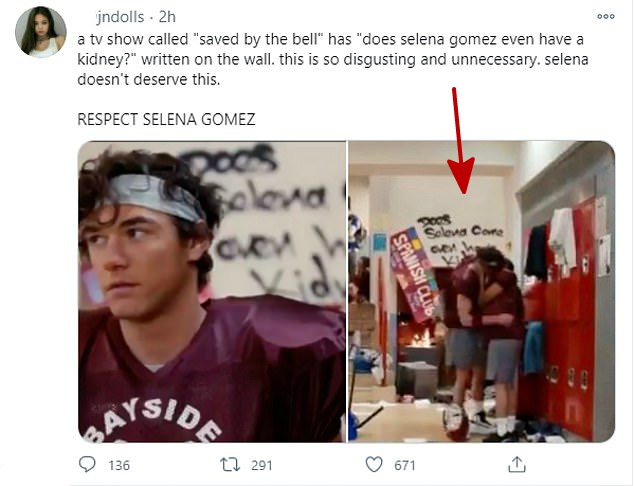Click the Spanish Club banner in photo
The image size is (634, 486).
tap(414, 275)
